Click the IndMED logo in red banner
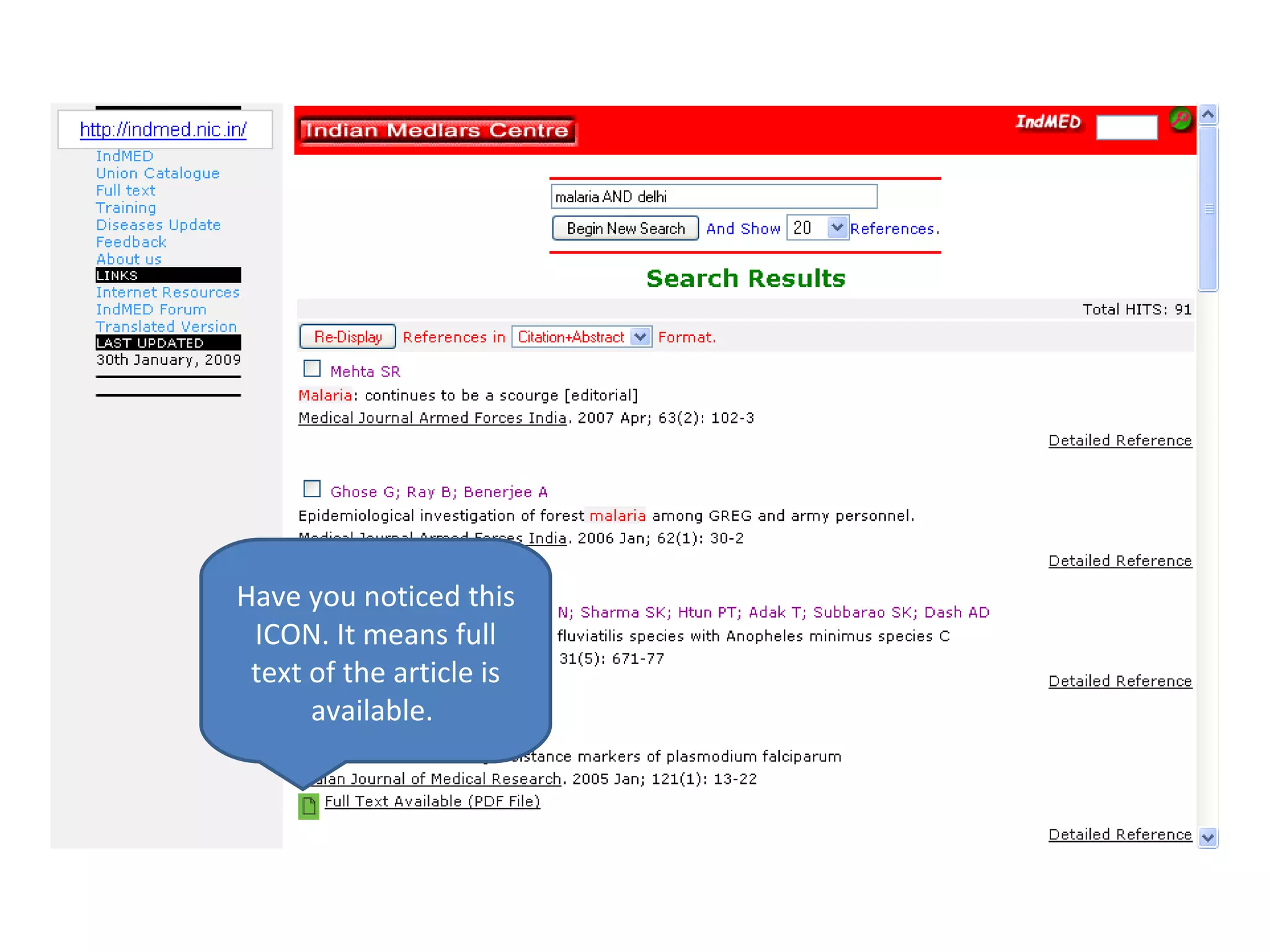The image size is (1270, 952). pos(1047,122)
